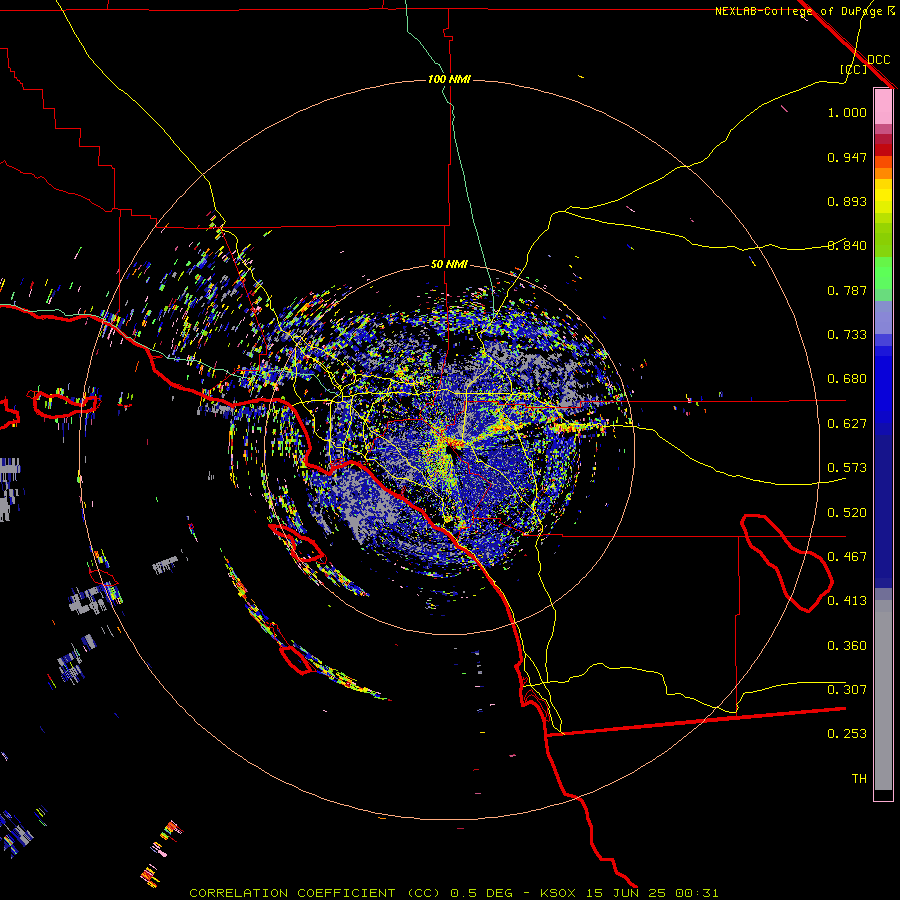
Task: Click the 0.840 legend value
Action: (847, 246)
